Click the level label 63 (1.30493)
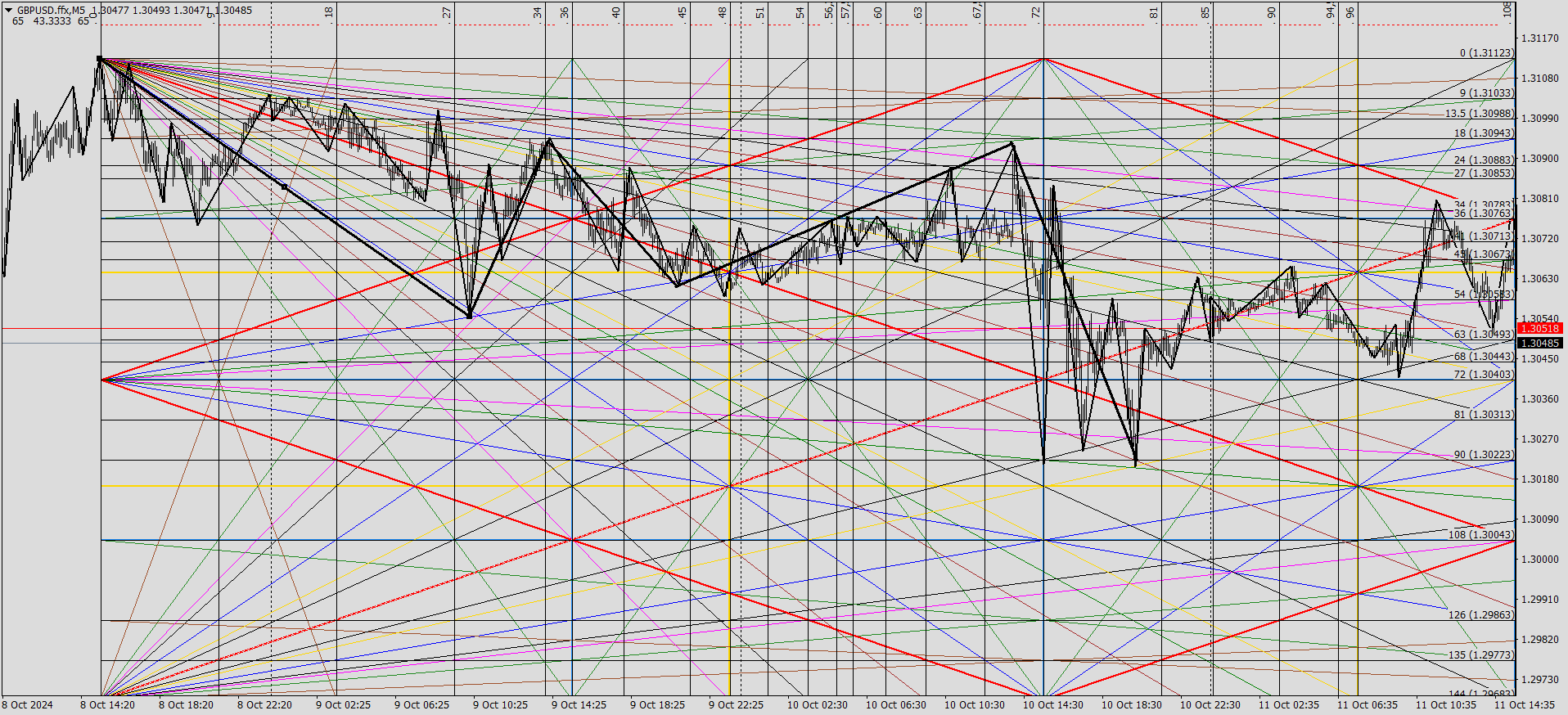 coord(1484,335)
